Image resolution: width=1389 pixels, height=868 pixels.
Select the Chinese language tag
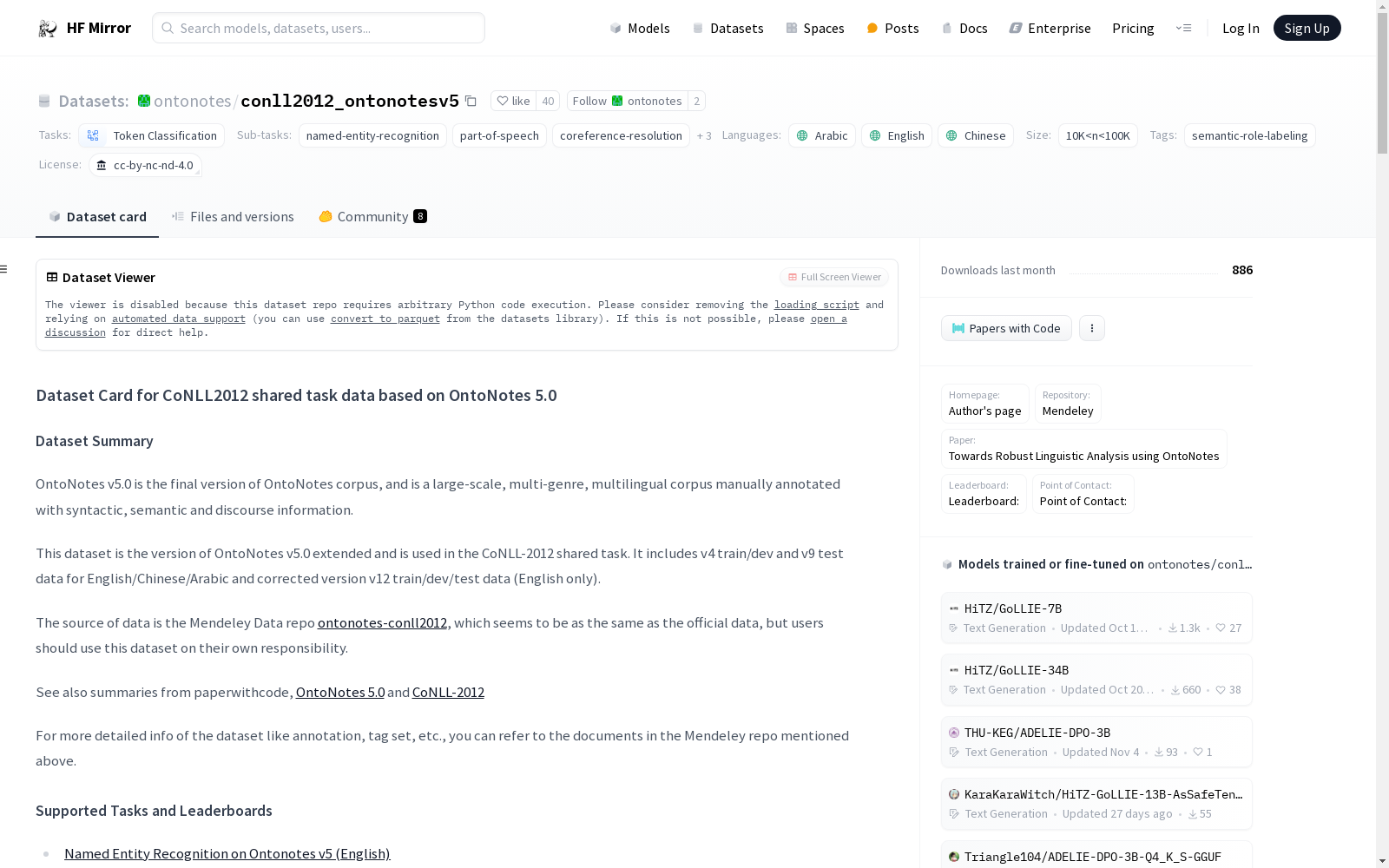(976, 135)
